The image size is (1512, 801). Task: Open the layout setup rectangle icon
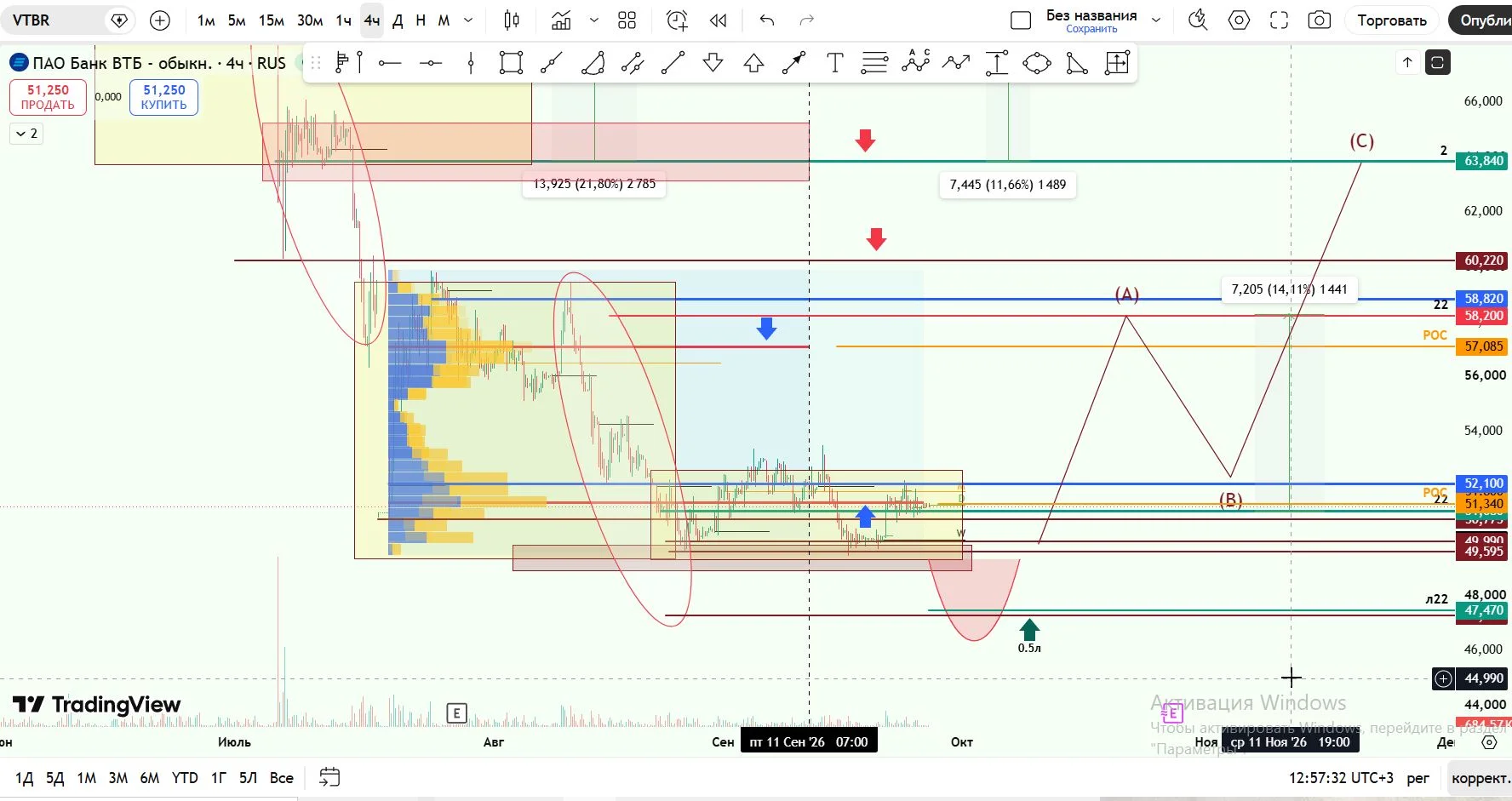(x=1021, y=20)
